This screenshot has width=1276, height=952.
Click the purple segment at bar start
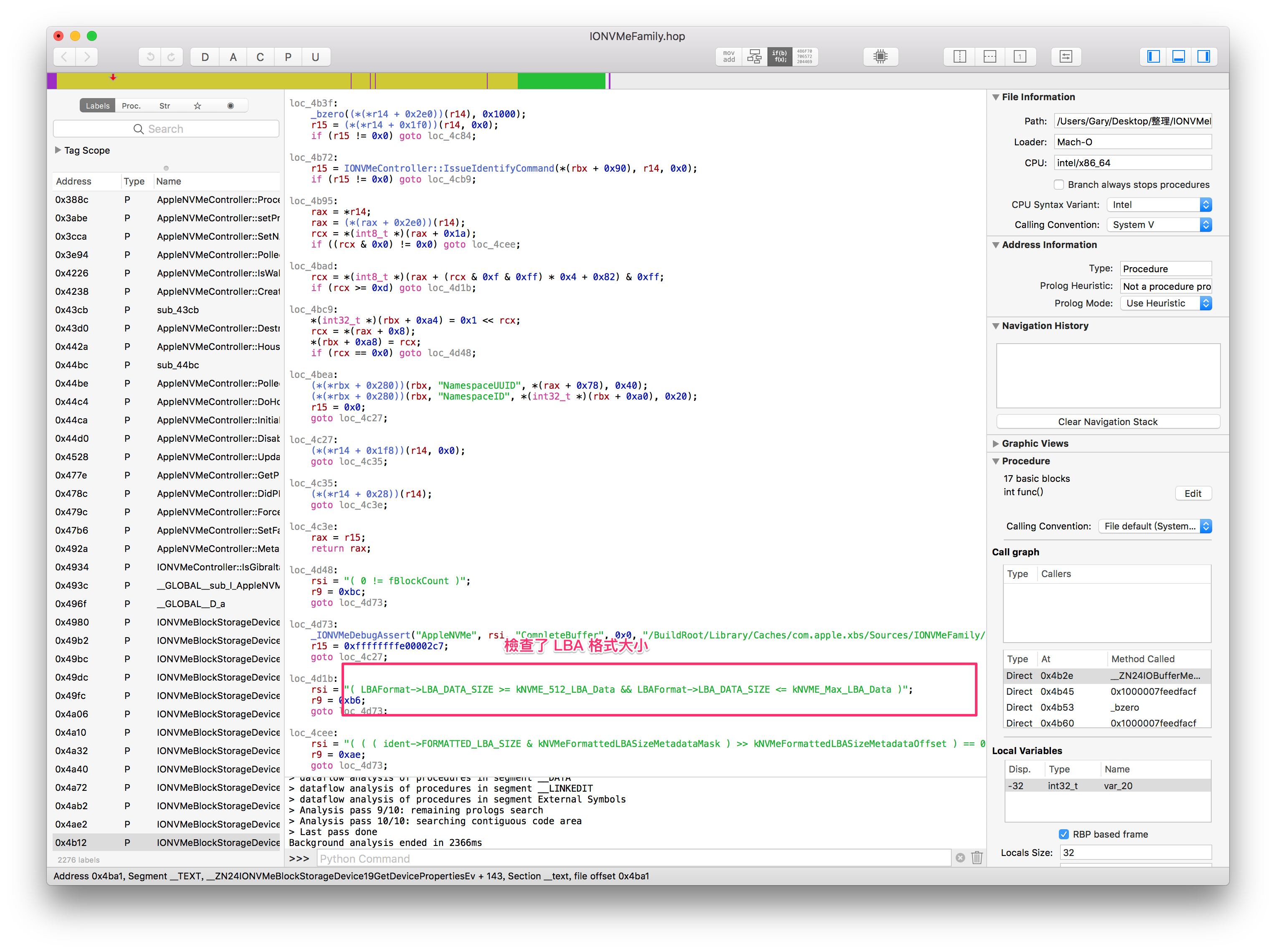tap(52, 81)
